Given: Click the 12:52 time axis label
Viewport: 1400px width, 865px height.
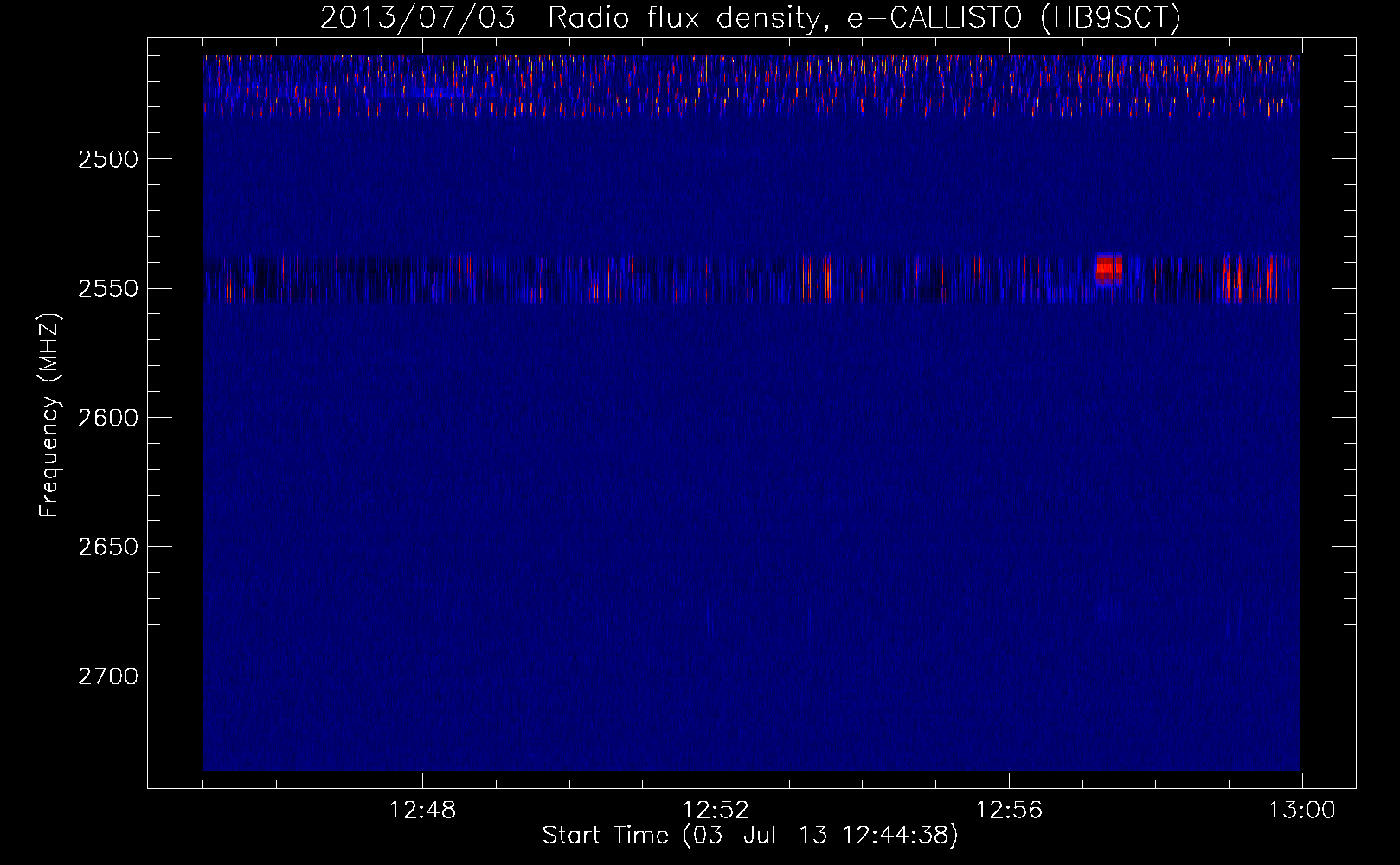Looking at the screenshot, I should pyautogui.click(x=716, y=811).
